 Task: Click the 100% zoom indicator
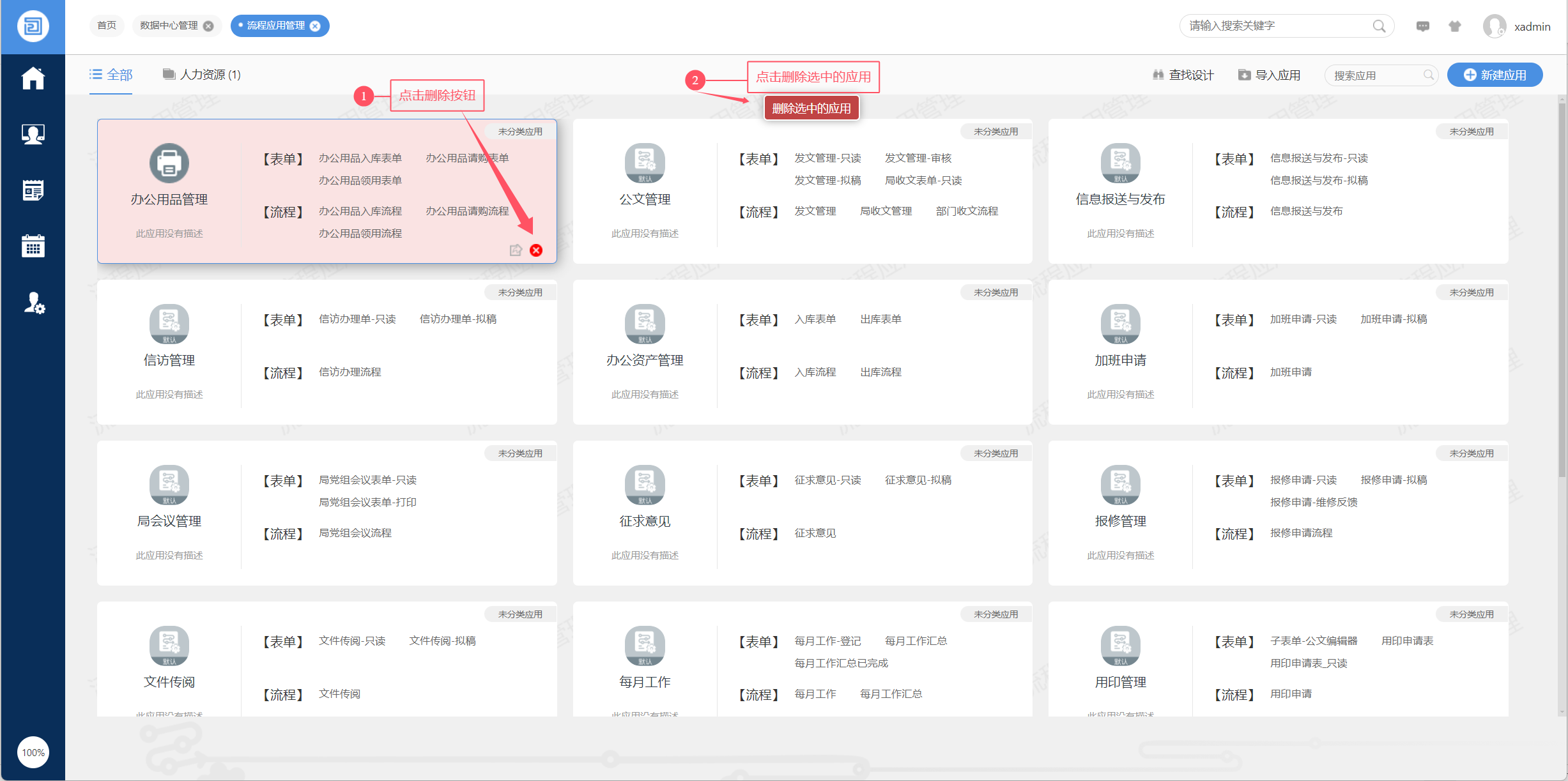[x=33, y=752]
